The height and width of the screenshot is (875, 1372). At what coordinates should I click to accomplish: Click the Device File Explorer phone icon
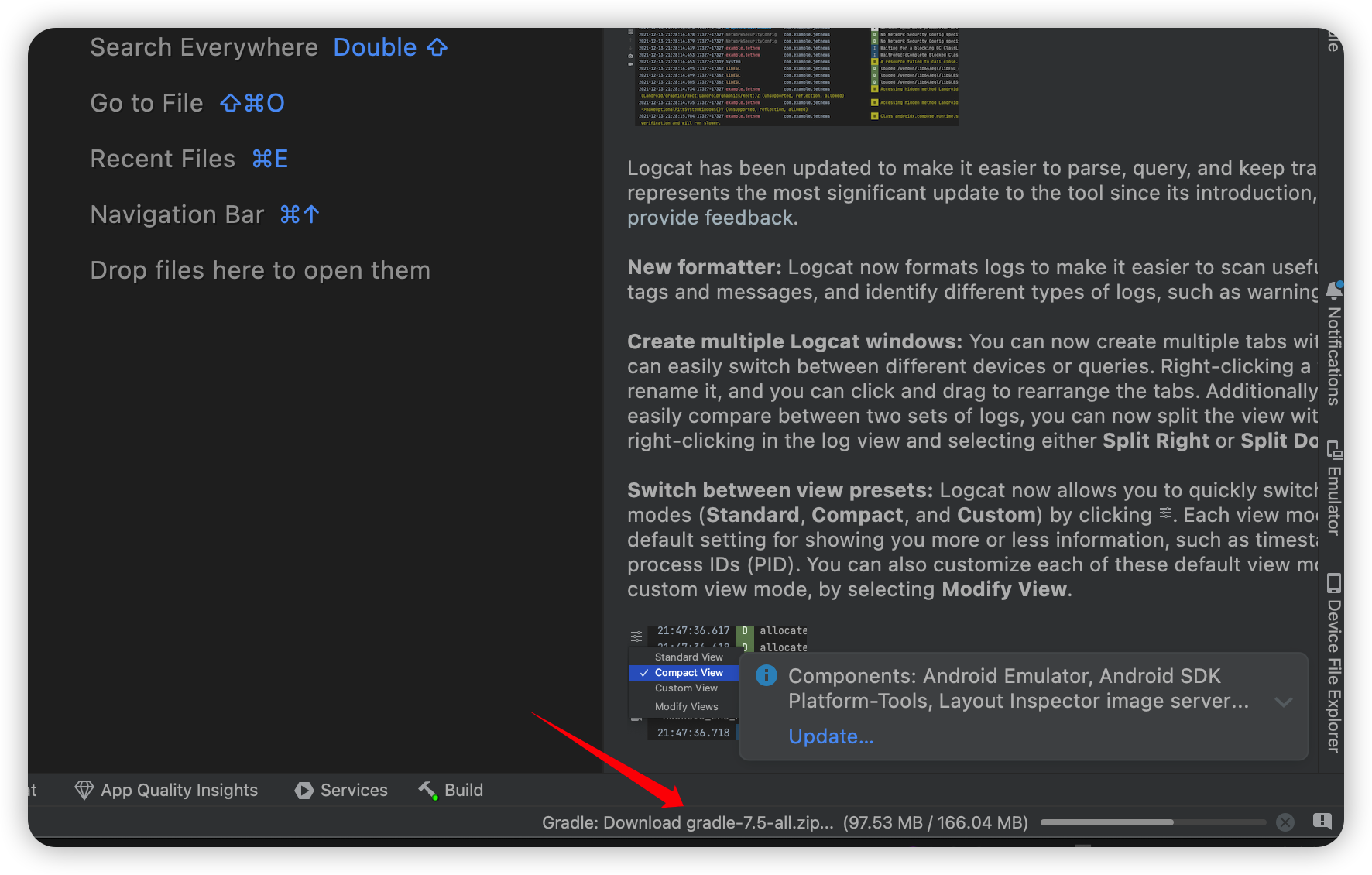point(1334,583)
